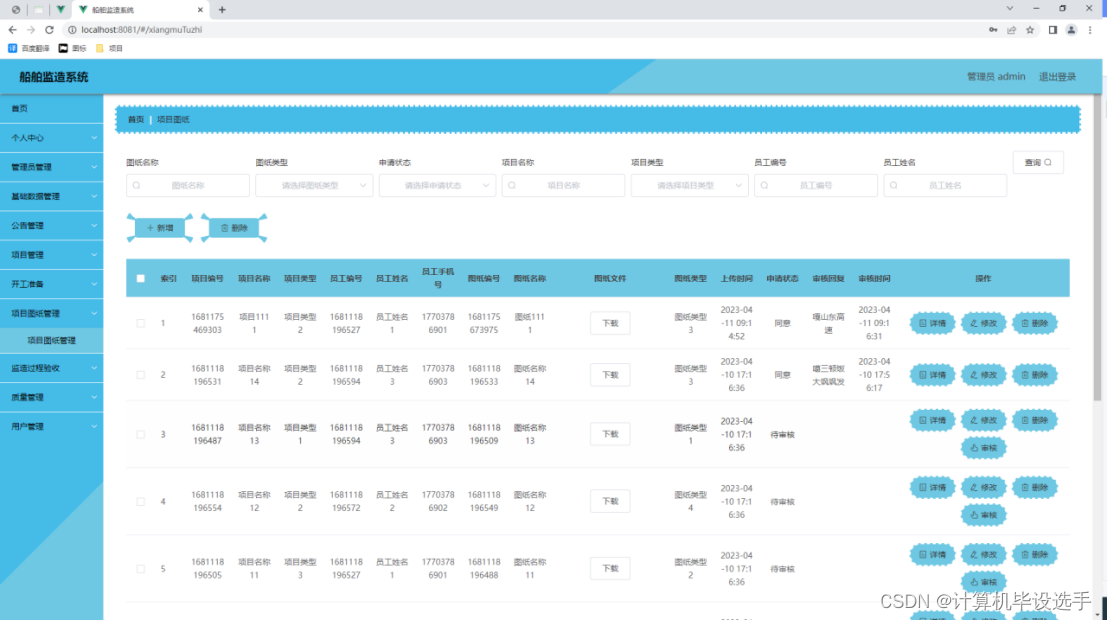The height and width of the screenshot is (620, 1107).
Task: Open 详情 for row 1
Action: (x=932, y=323)
